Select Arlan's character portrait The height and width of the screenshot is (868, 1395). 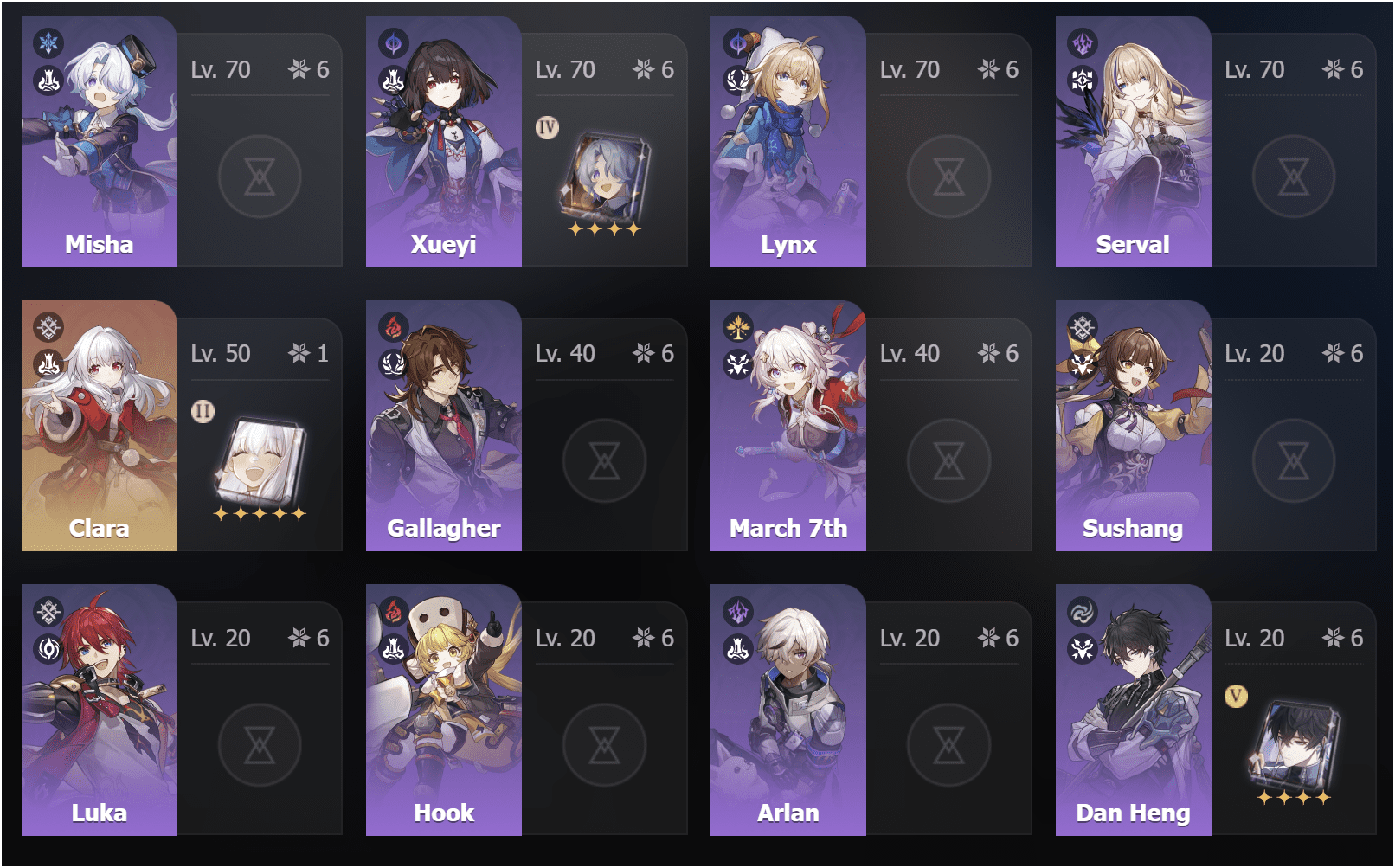788,710
